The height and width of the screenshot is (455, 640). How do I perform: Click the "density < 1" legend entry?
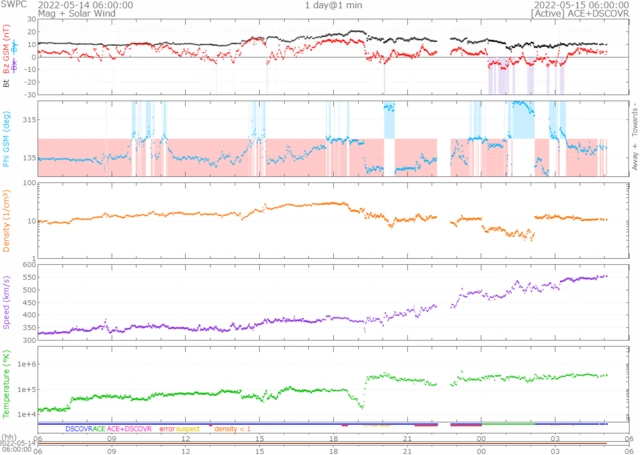(x=233, y=429)
